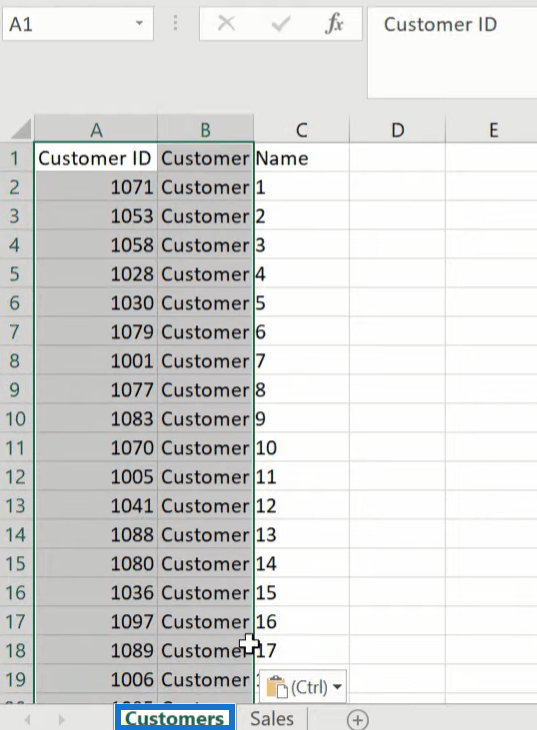537x730 pixels.
Task: Click the Enter checkmark icon in formula bar
Action: [281, 24]
